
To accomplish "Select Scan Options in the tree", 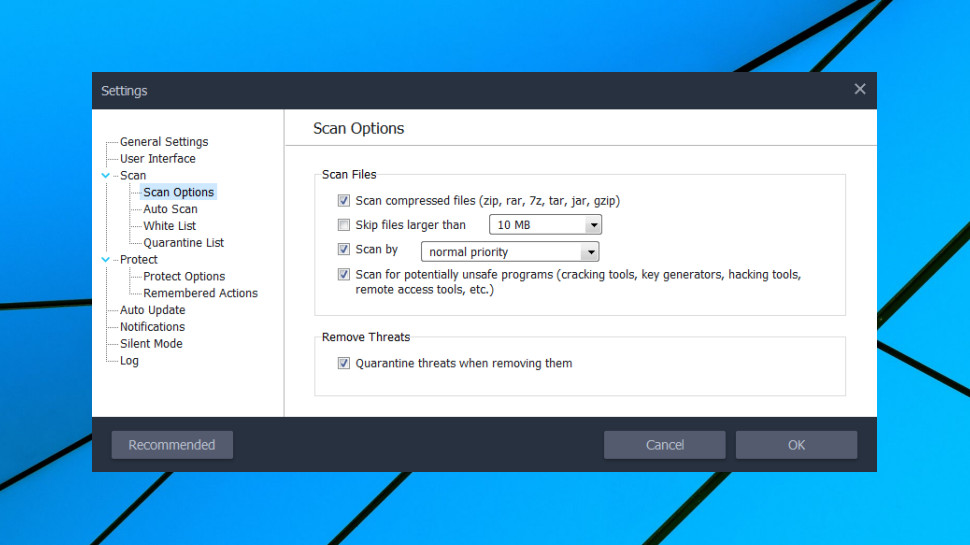I will coord(179,192).
